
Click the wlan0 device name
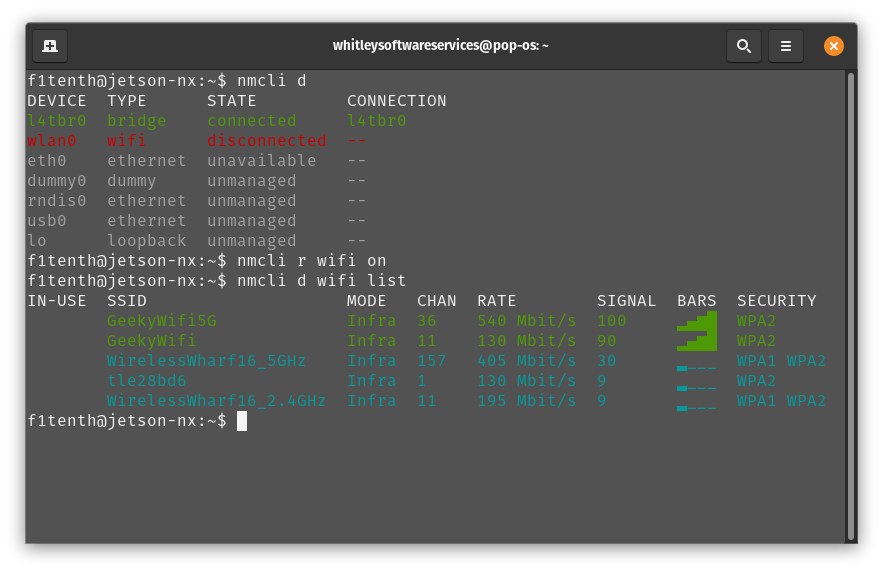tap(52, 141)
